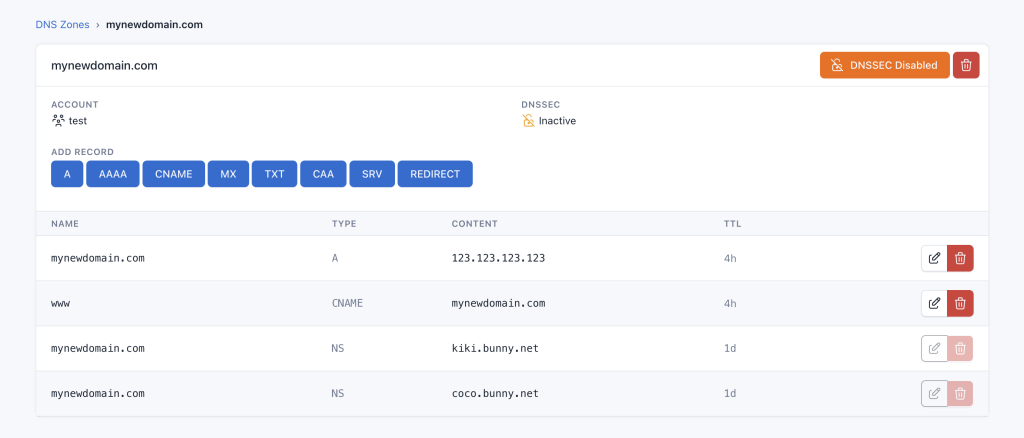
Task: Add a CNAME record
Action: point(173,174)
